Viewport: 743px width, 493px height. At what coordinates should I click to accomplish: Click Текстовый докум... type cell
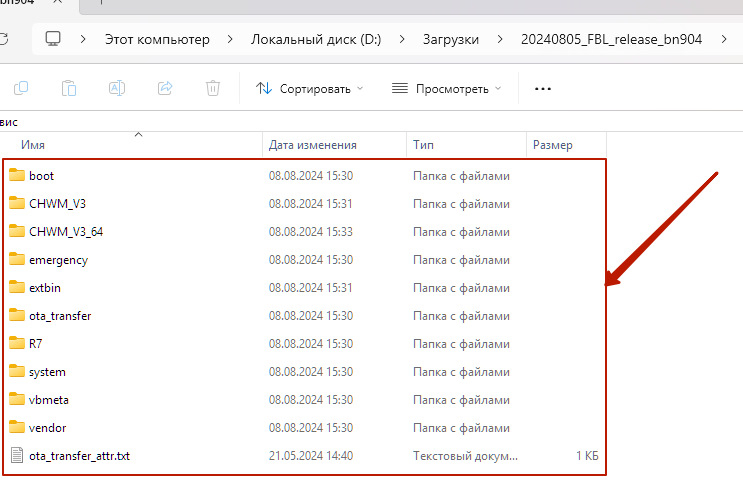[x=465, y=456]
